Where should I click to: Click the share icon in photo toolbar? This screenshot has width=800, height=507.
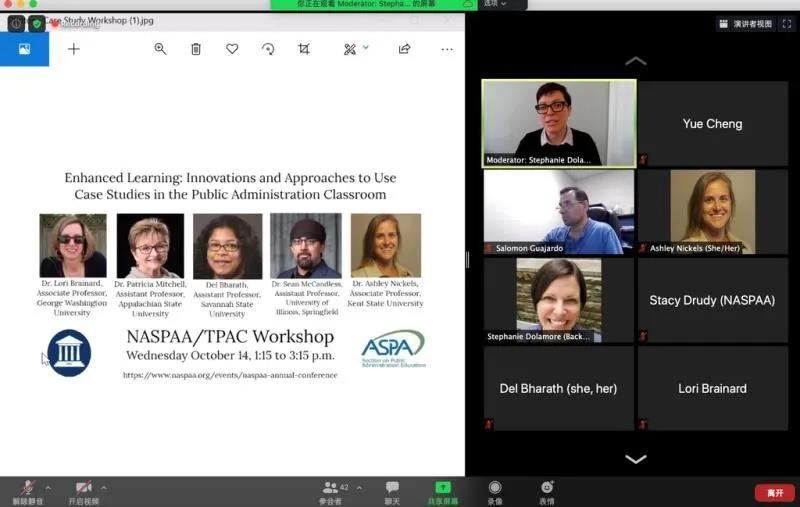[404, 49]
